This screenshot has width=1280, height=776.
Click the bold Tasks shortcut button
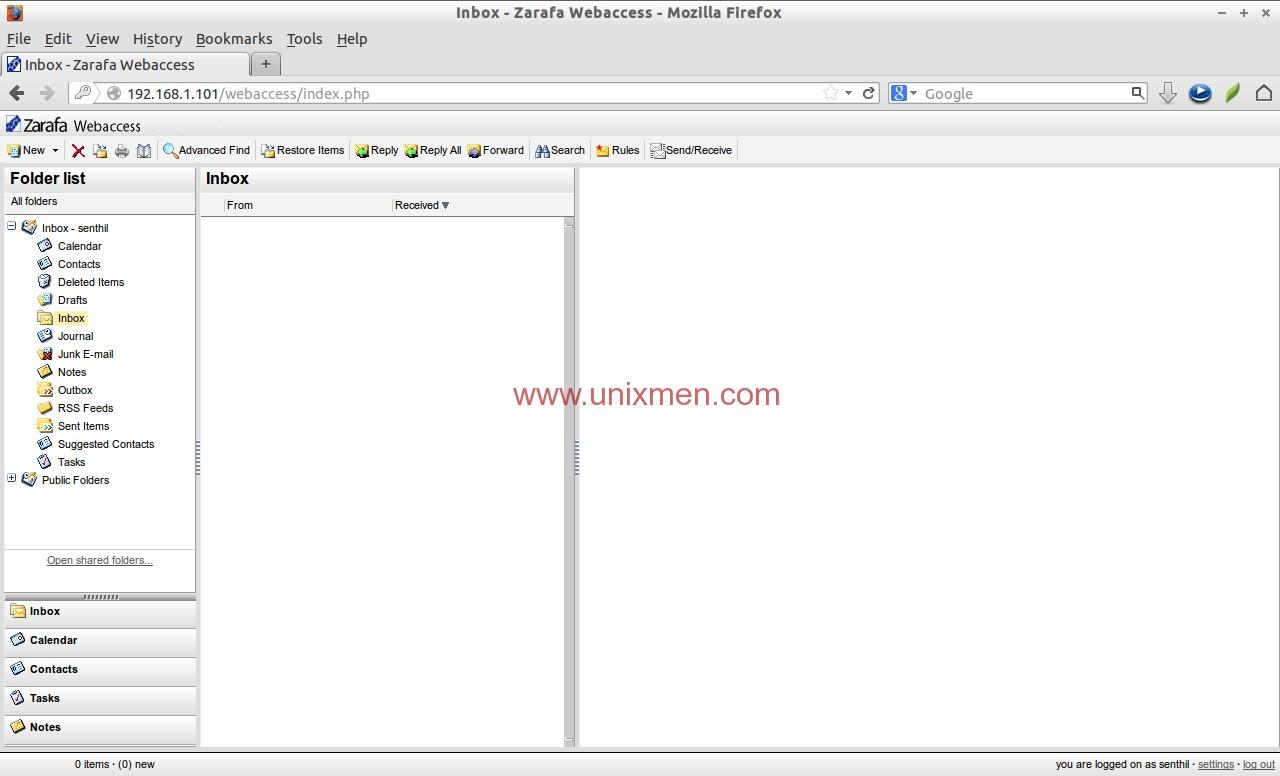point(100,699)
